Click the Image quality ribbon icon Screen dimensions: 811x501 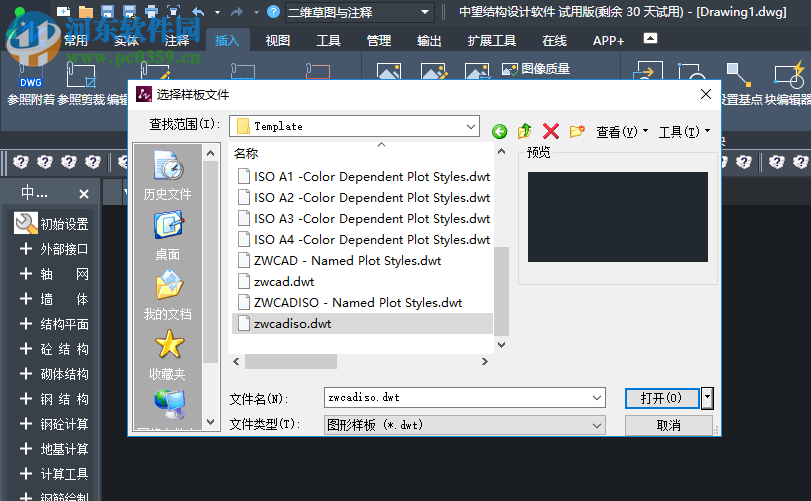click(536, 69)
